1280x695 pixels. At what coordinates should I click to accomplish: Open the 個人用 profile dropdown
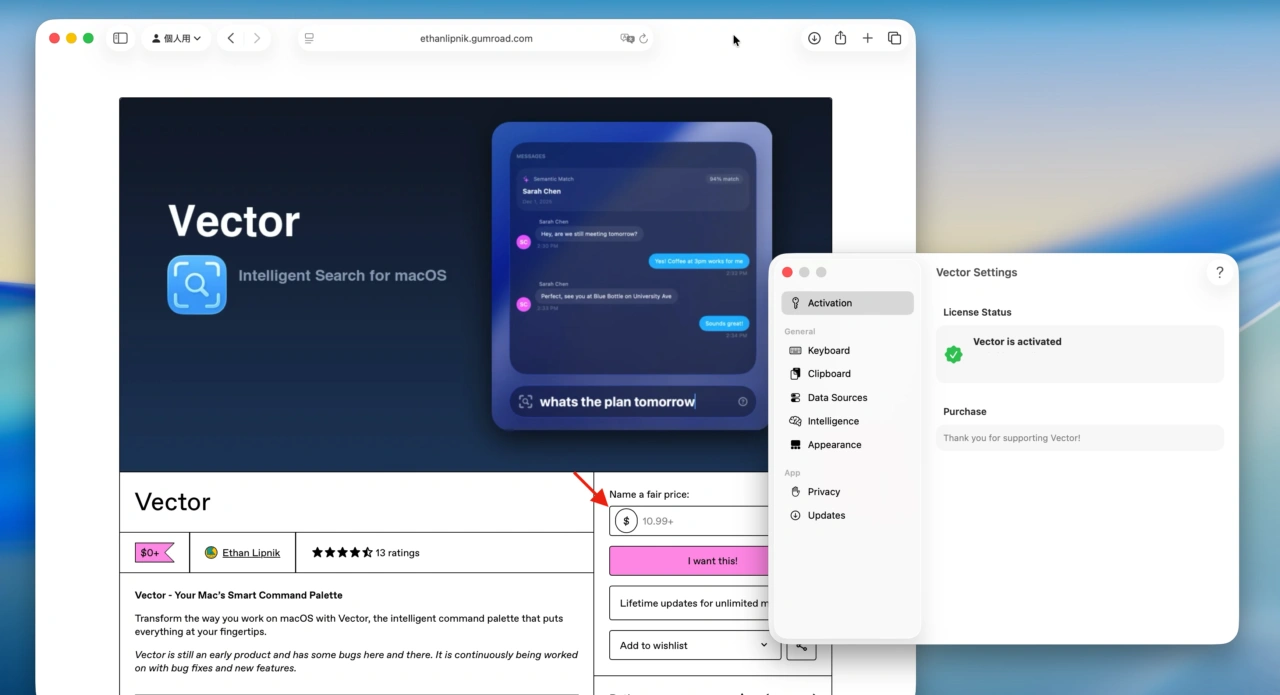pos(176,38)
